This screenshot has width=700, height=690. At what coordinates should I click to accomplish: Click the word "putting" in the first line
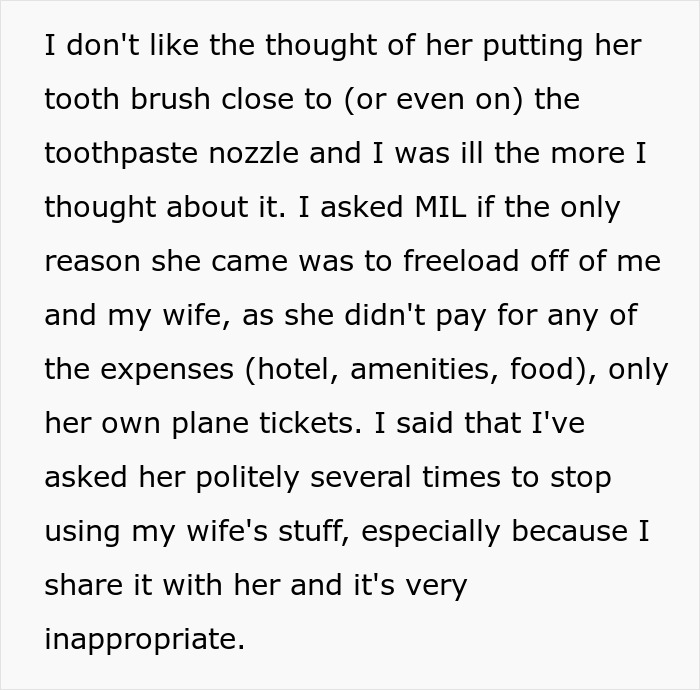533,46
